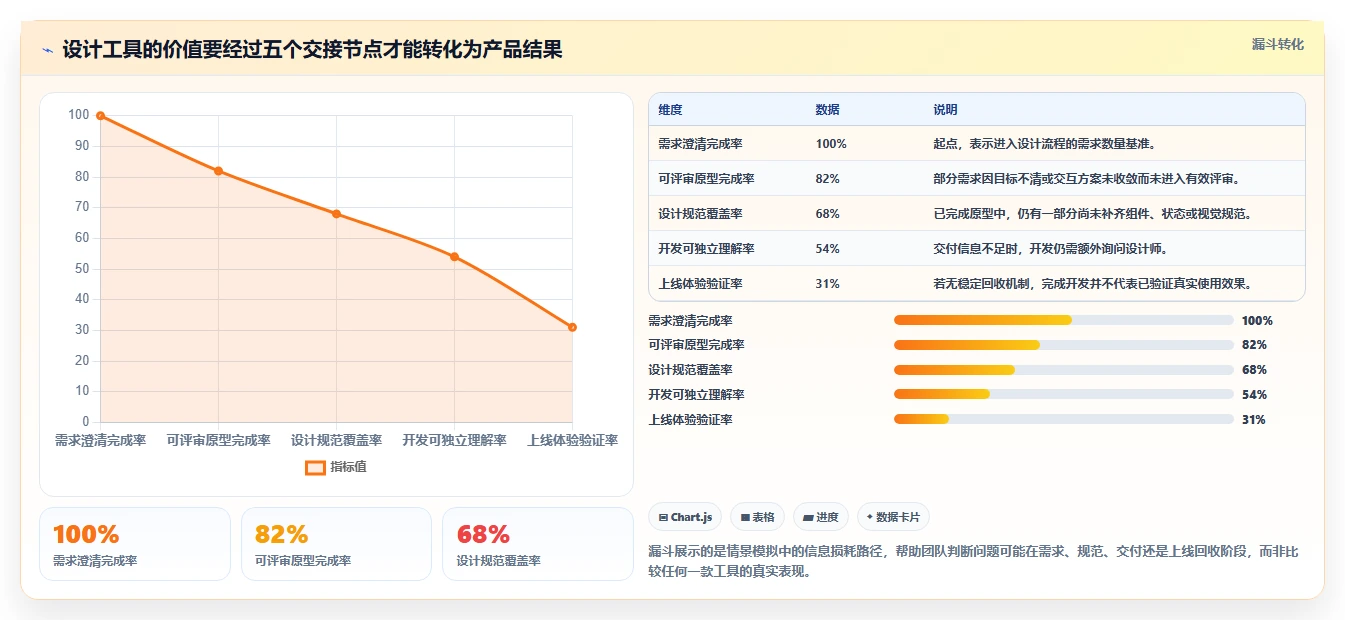This screenshot has width=1345, height=620.
Task: Click the 指标值 legend label
Action: coord(348,467)
